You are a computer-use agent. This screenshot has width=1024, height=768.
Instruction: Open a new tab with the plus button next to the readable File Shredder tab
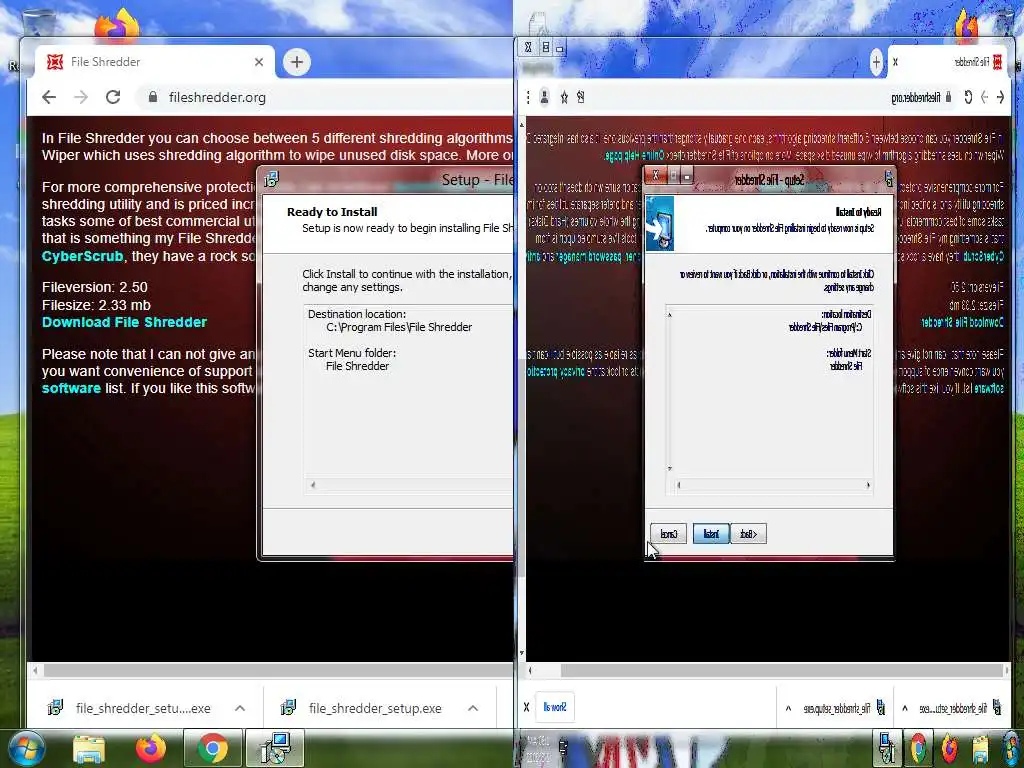coord(296,62)
